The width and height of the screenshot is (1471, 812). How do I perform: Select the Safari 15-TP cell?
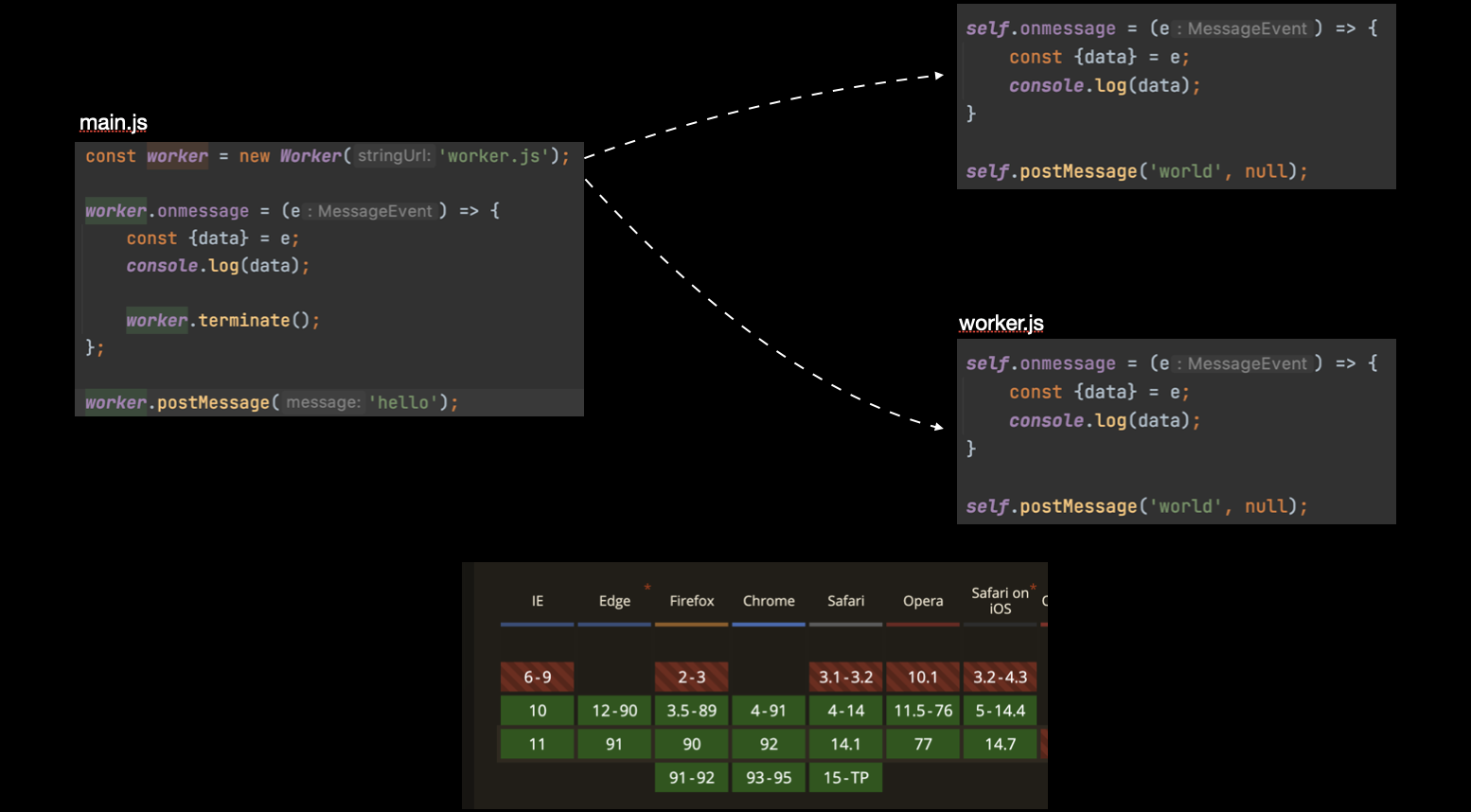point(845,778)
